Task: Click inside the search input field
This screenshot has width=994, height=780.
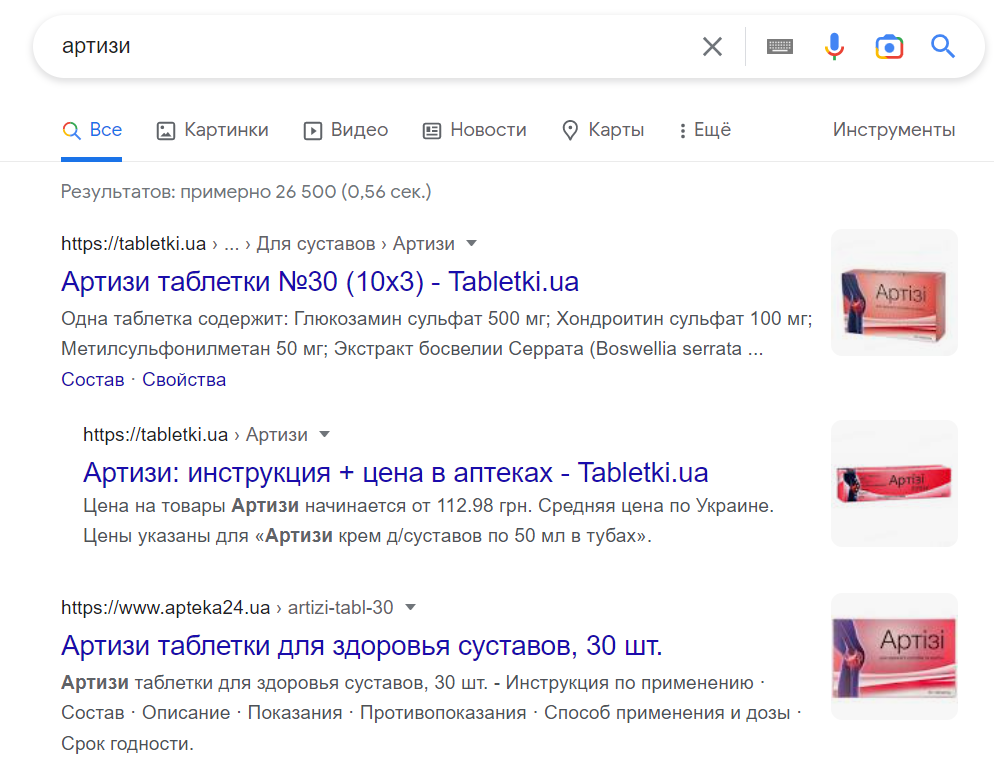Action: pos(370,46)
